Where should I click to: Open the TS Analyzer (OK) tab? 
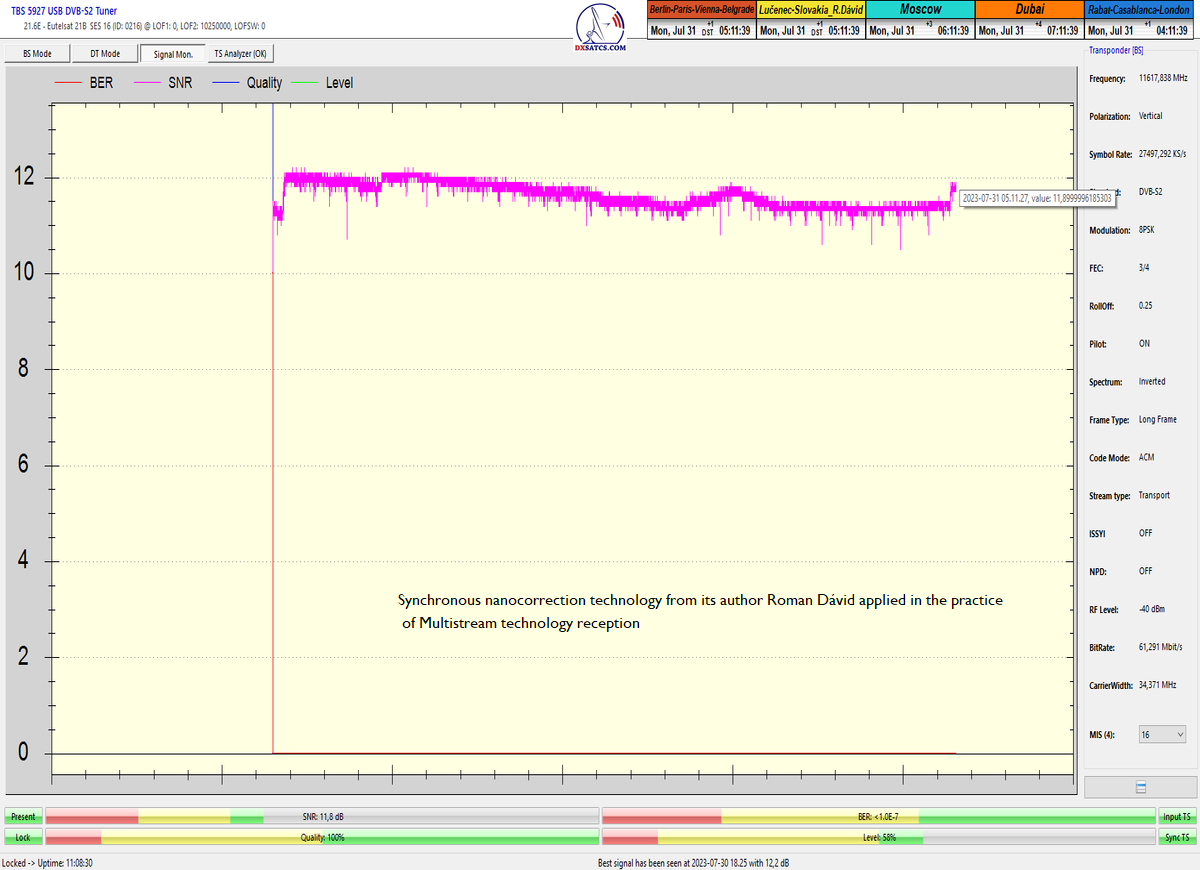coord(240,54)
